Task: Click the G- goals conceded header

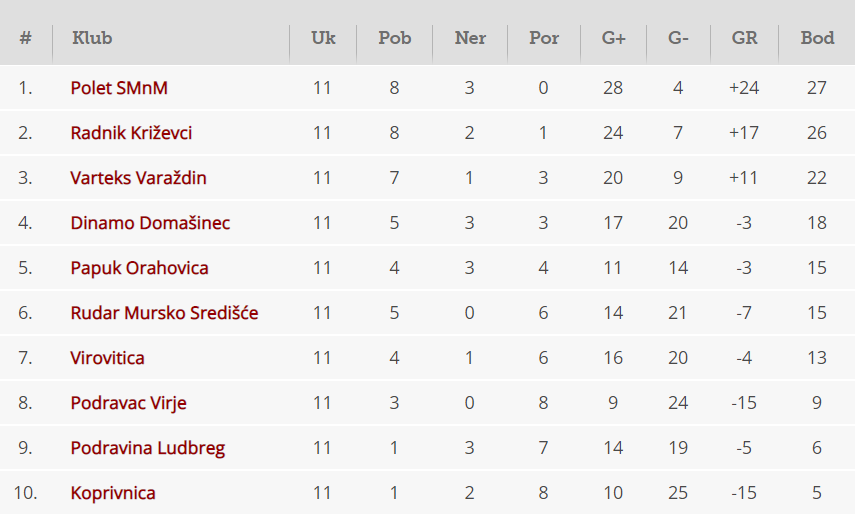Action: (x=678, y=38)
